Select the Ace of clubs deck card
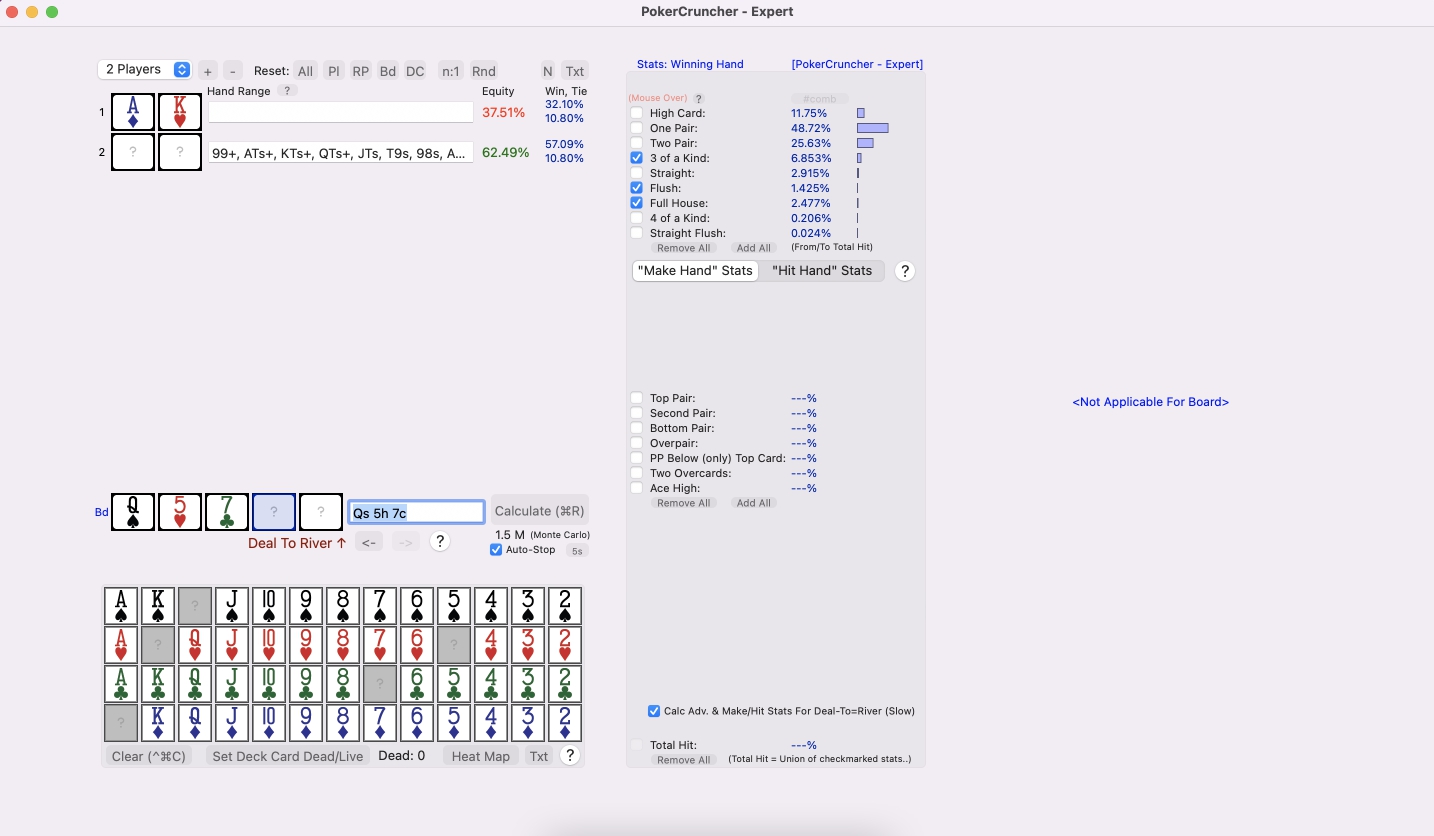1434x836 pixels. (x=121, y=684)
